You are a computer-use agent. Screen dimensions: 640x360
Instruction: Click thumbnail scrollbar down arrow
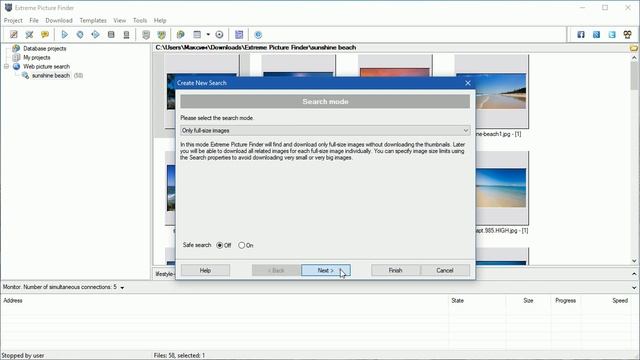(x=634, y=260)
